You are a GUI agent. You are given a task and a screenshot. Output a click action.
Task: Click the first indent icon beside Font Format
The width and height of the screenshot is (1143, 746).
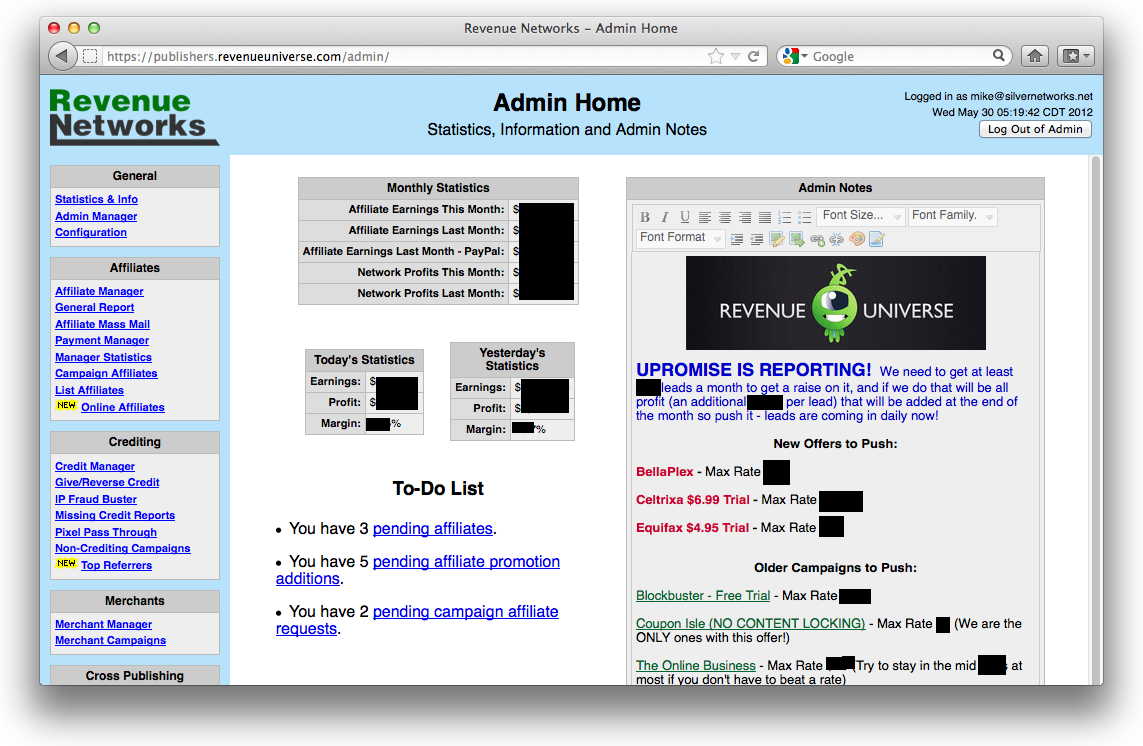point(737,239)
